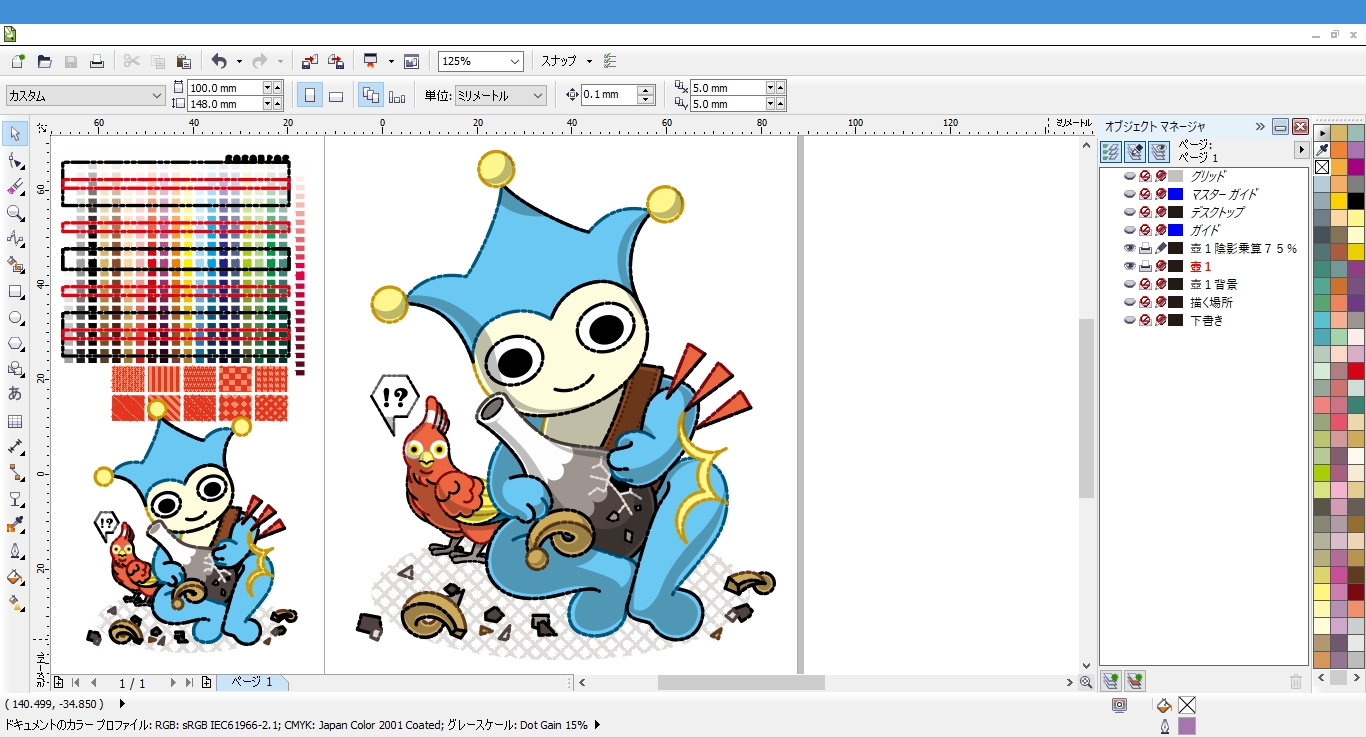The height and width of the screenshot is (738, 1366).
Task: Select the Text tool (あ)
Action: 15,394
